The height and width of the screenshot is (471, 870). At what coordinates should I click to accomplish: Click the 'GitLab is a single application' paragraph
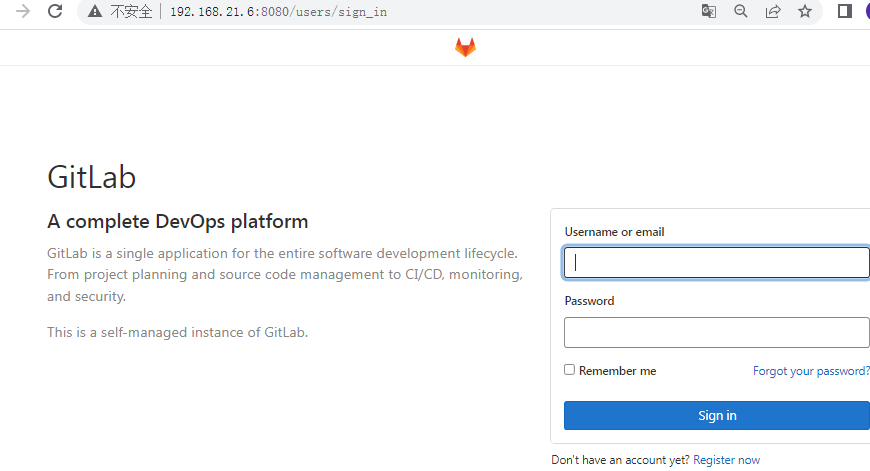click(285, 275)
